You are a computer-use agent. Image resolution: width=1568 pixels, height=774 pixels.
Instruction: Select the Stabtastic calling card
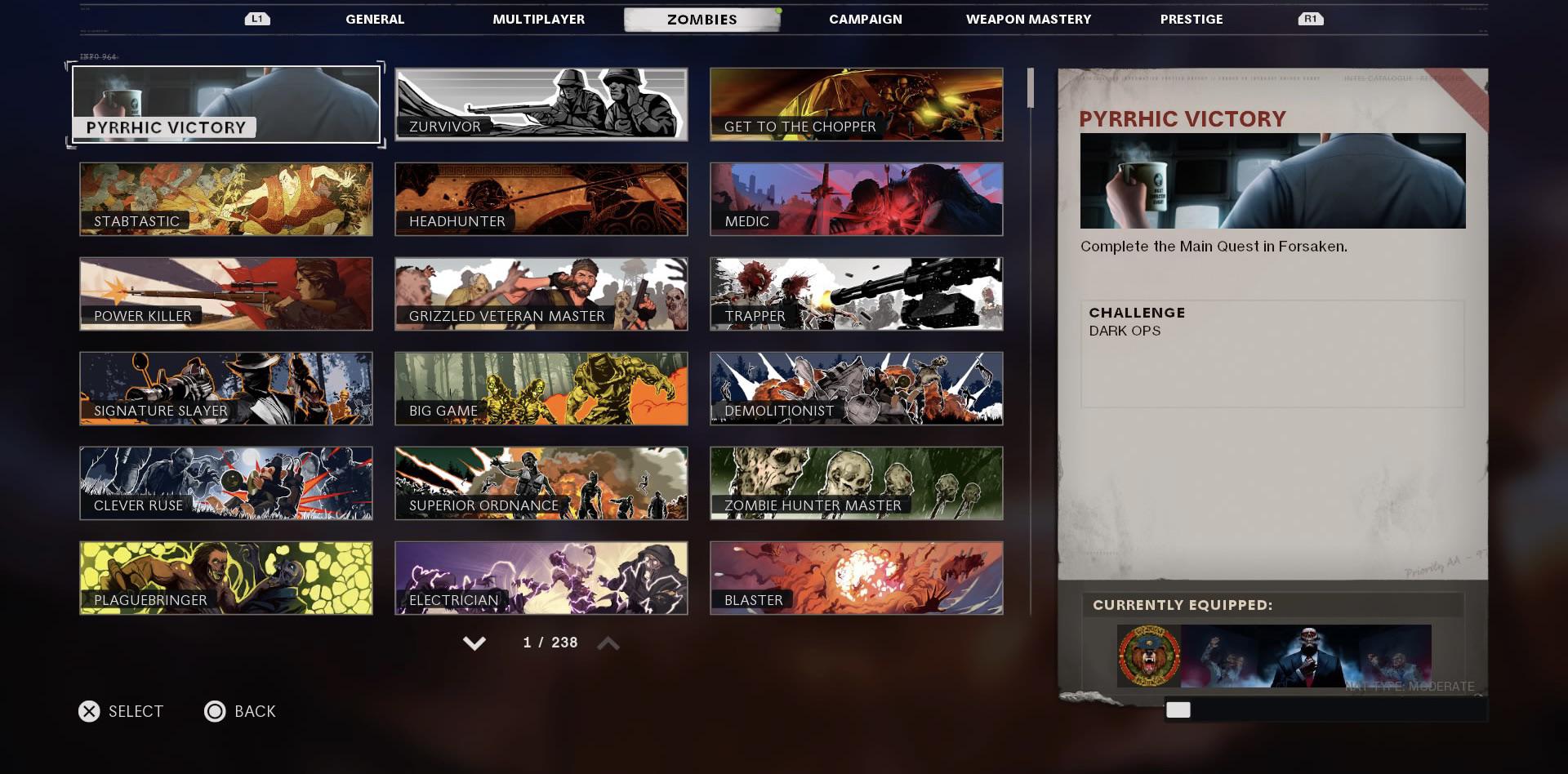click(226, 199)
